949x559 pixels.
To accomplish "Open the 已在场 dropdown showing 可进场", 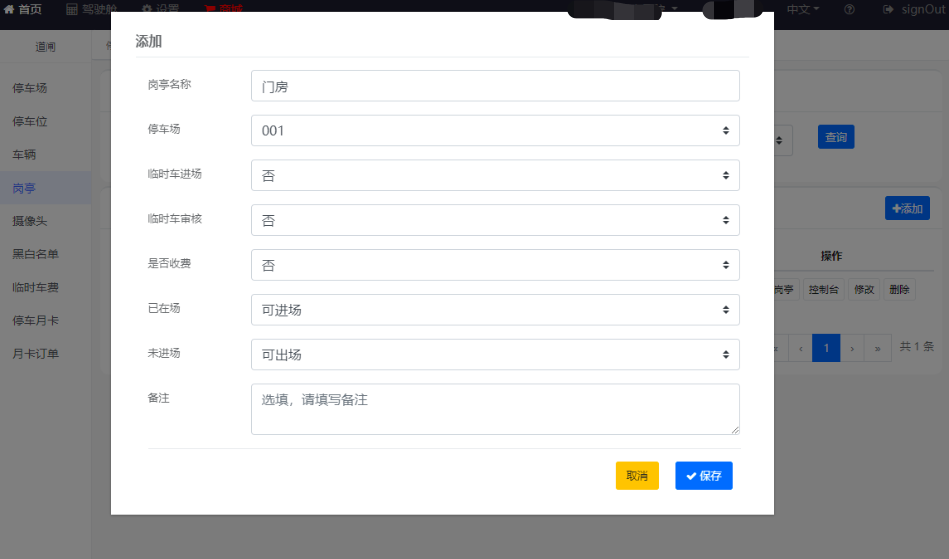I will point(495,310).
